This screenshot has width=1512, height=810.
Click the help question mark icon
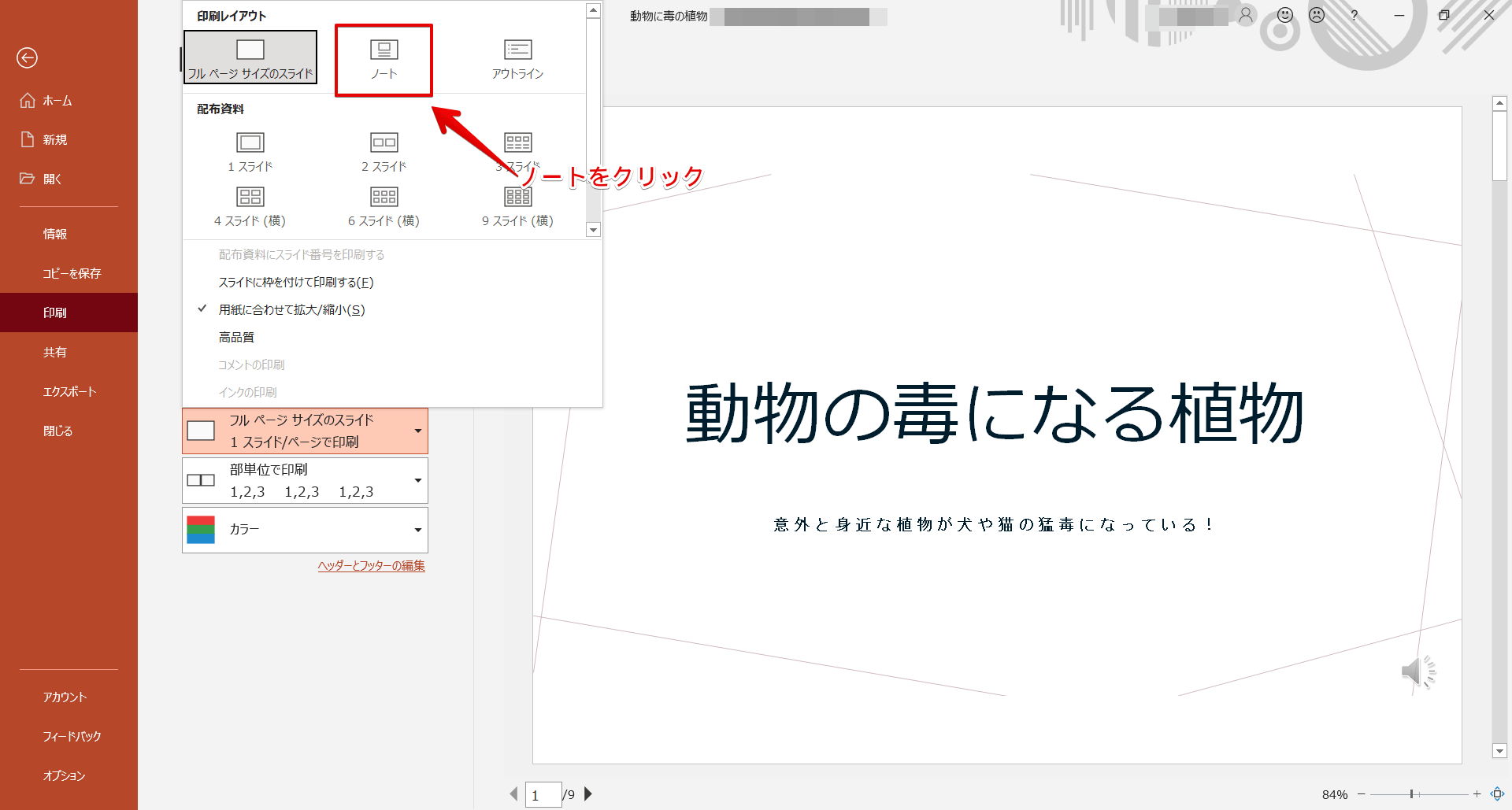(1354, 15)
